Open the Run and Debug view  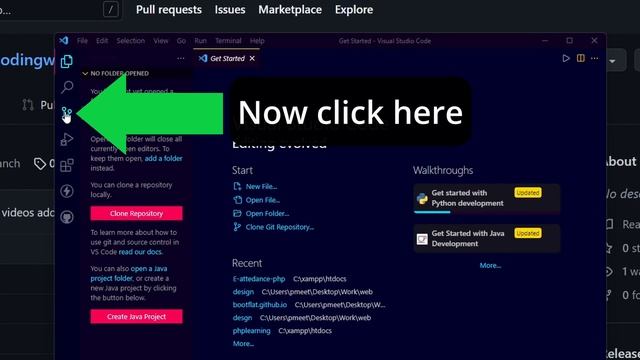(67, 139)
